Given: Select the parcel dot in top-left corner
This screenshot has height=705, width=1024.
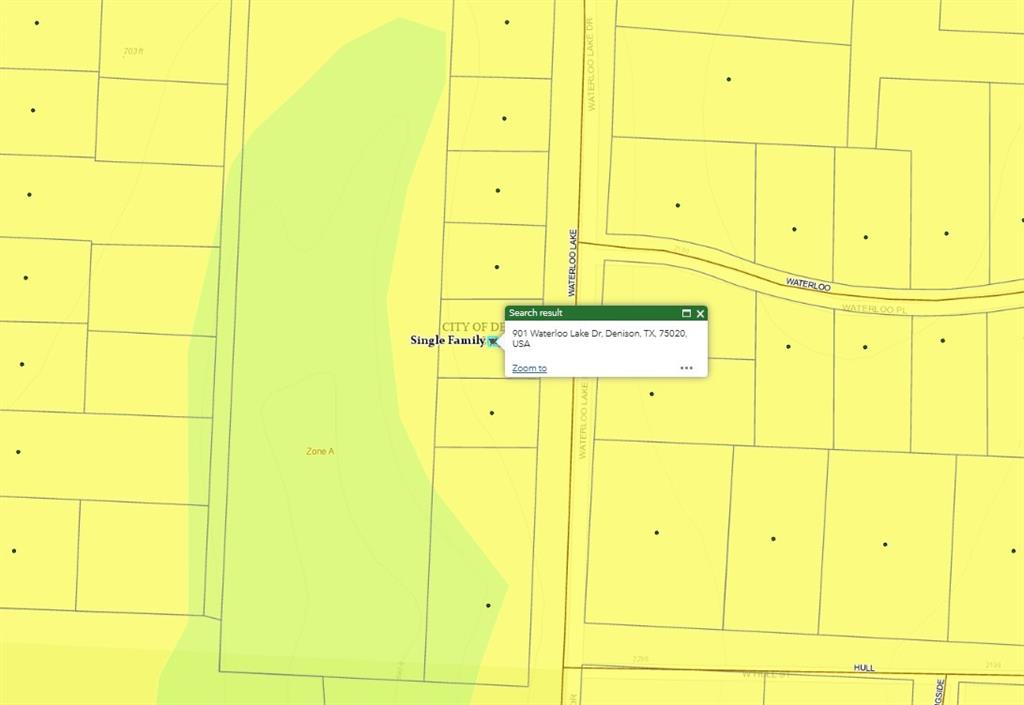Looking at the screenshot, I should point(37,22).
